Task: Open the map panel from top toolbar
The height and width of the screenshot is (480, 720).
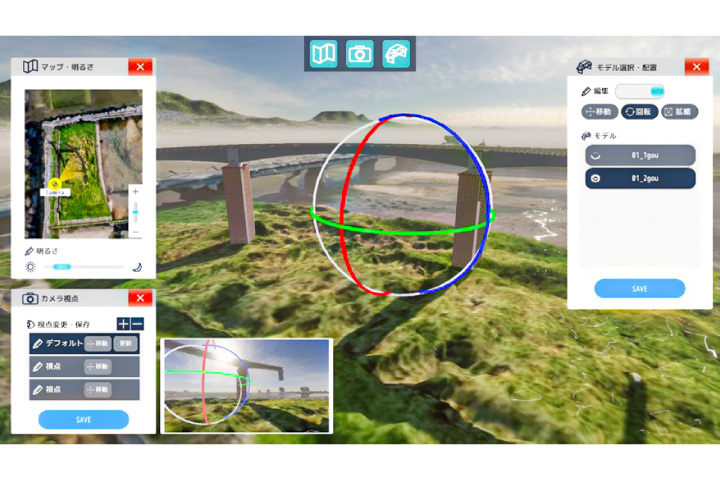Action: pos(323,54)
